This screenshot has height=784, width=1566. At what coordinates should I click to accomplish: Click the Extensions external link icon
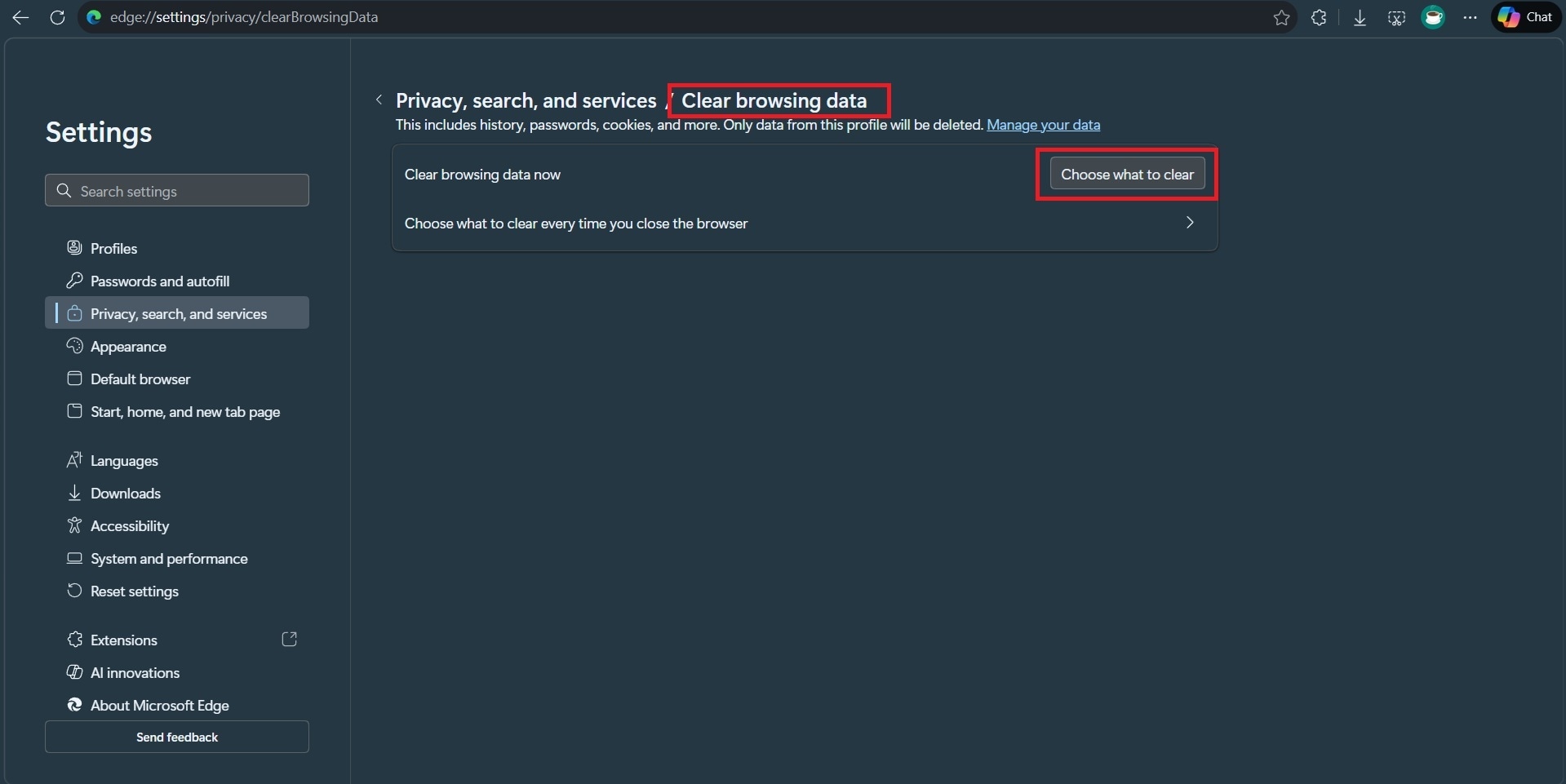tap(289, 640)
